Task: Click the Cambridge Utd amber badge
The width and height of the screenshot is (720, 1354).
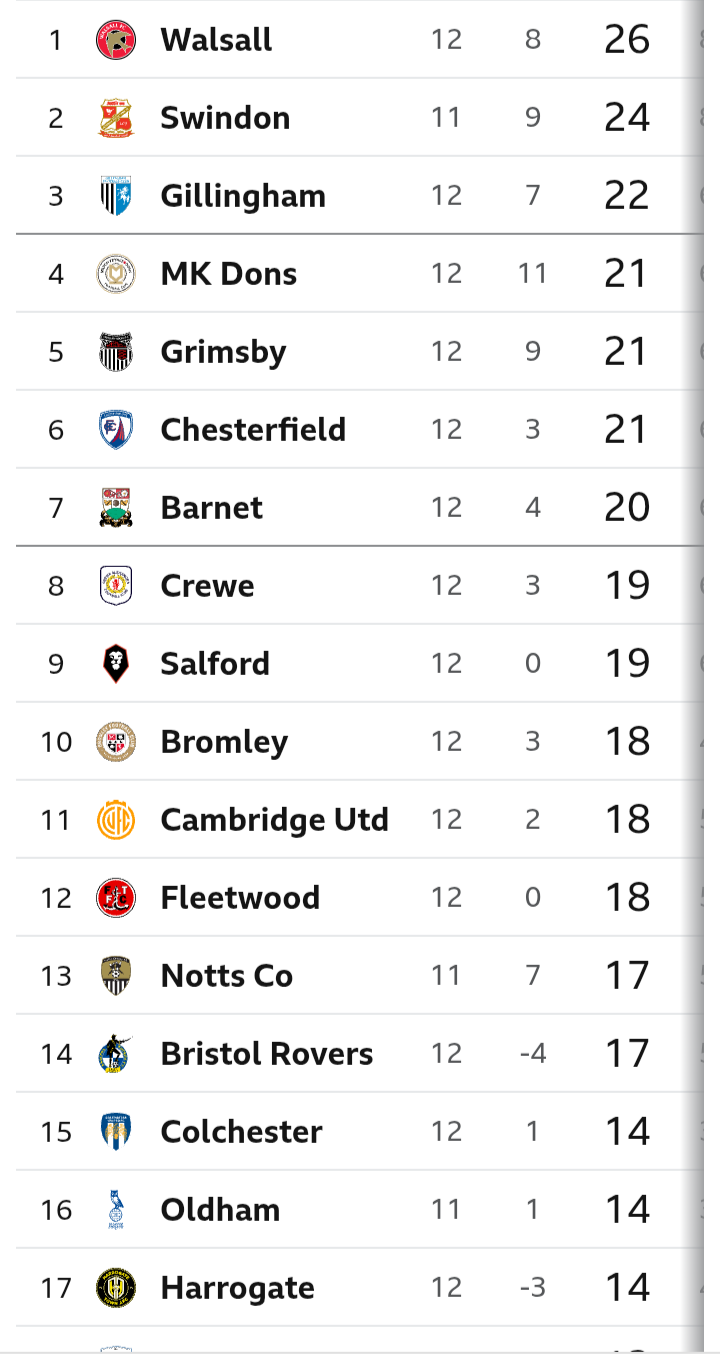Action: (x=116, y=820)
